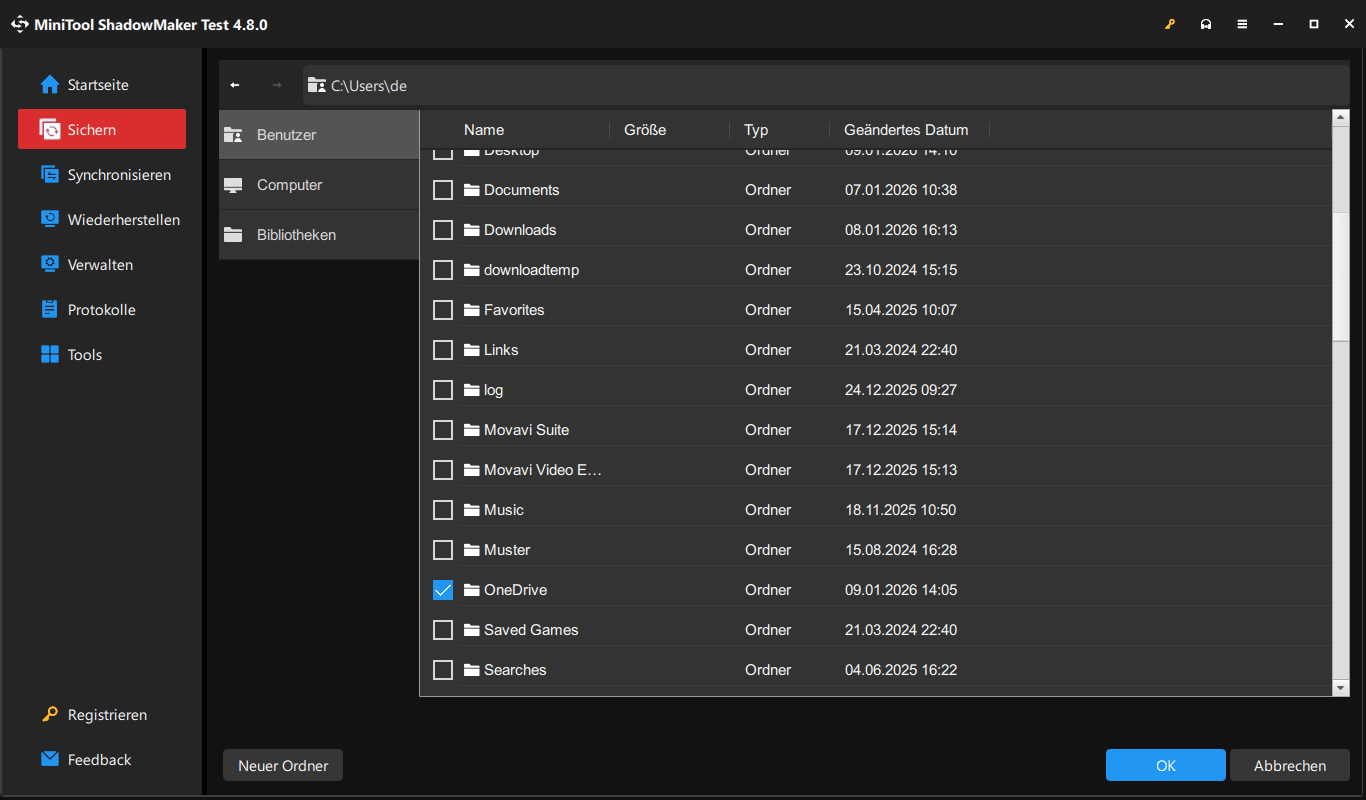Click the scrollbar down arrow
Image resolution: width=1366 pixels, height=800 pixels.
[x=1340, y=687]
